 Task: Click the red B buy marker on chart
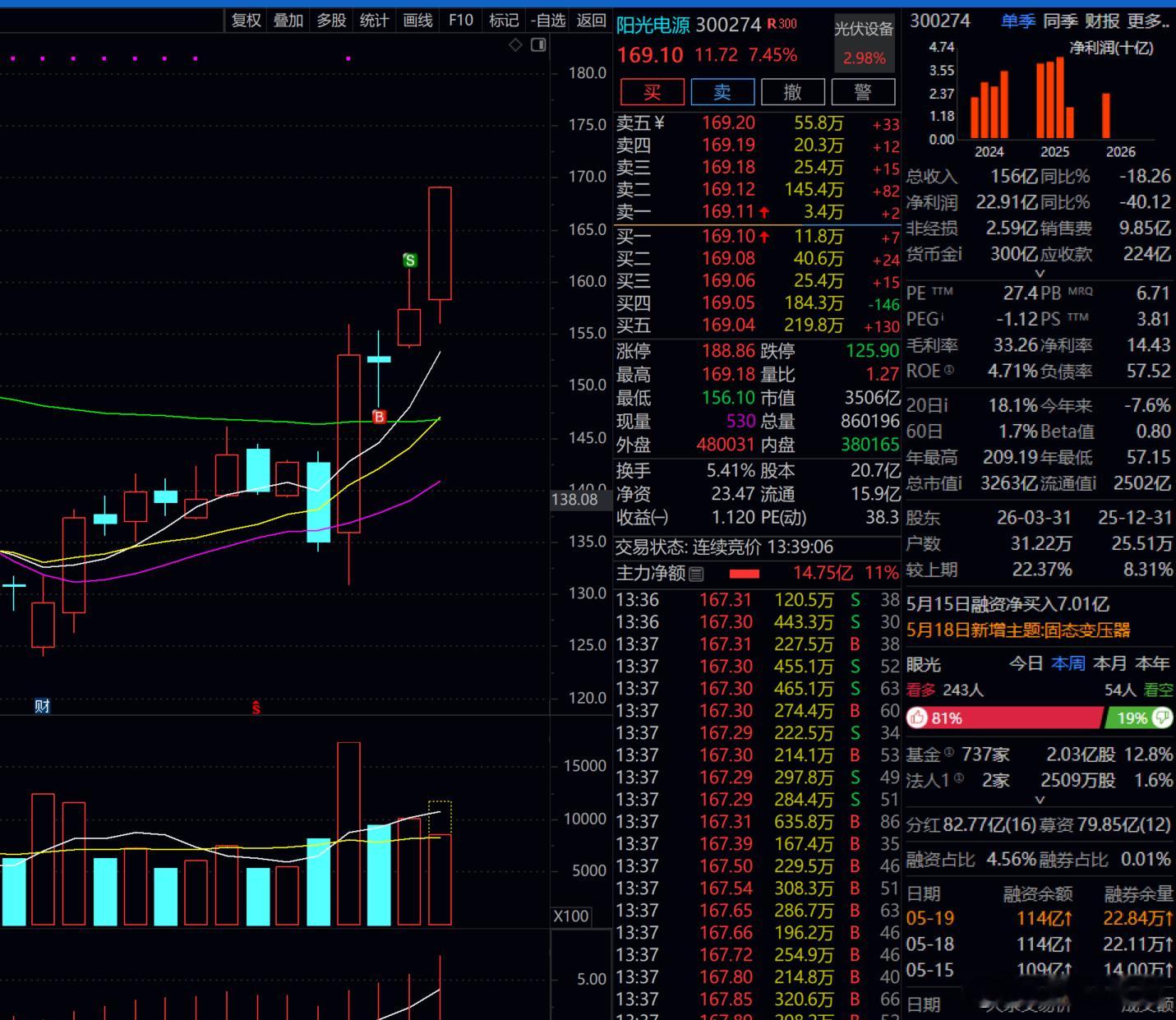(x=379, y=417)
